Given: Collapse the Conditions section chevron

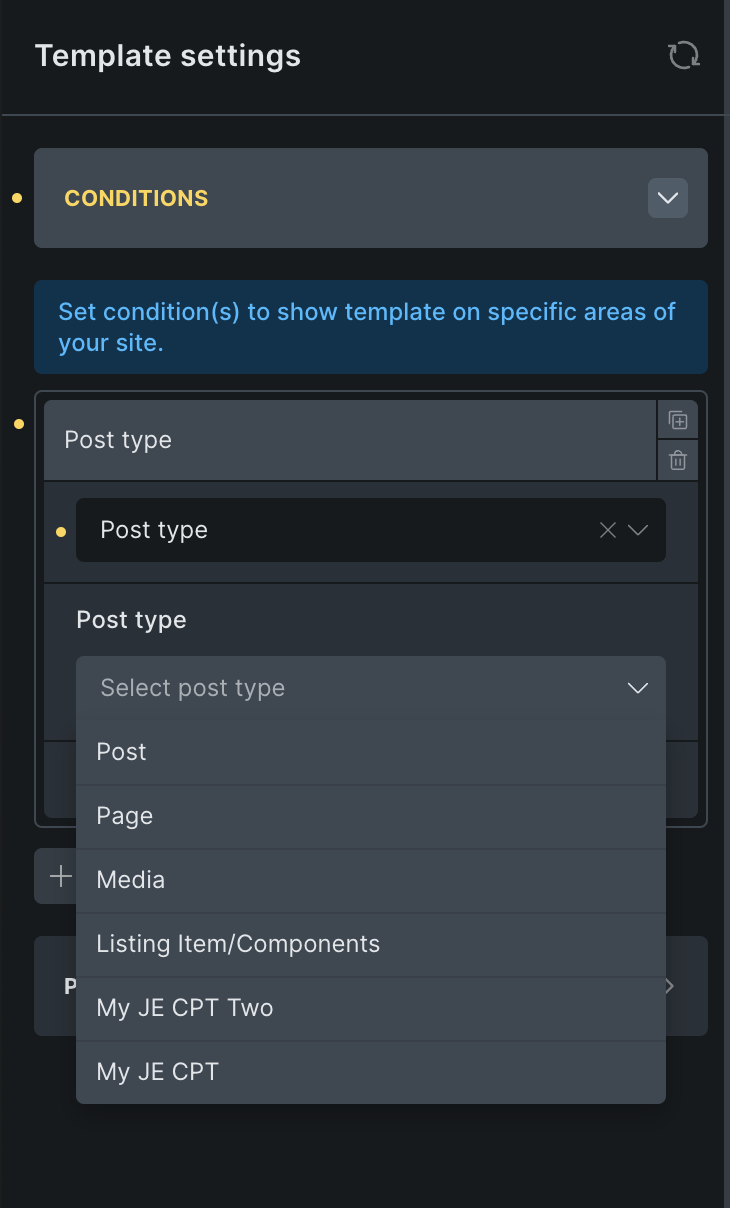Looking at the screenshot, I should tap(667, 198).
